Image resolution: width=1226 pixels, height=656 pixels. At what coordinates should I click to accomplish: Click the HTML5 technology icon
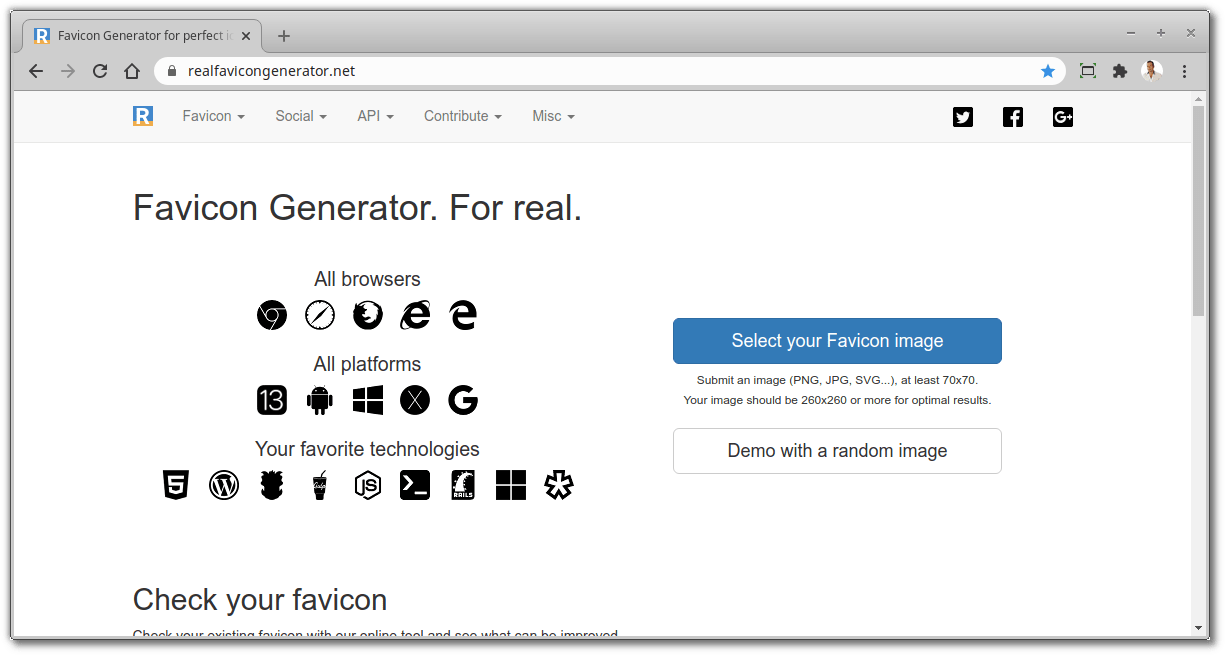pos(176,485)
